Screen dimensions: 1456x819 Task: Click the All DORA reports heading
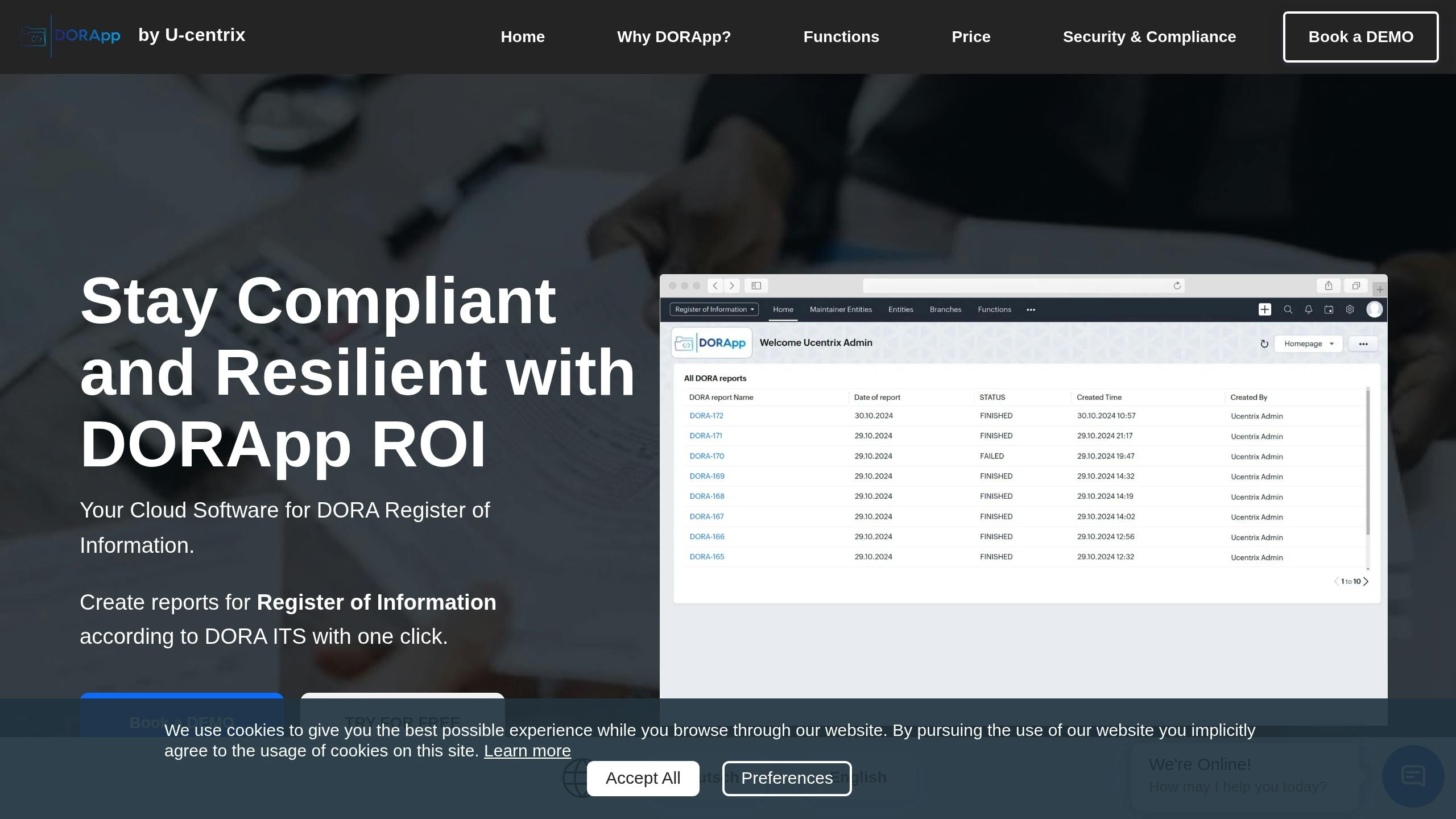tap(715, 378)
